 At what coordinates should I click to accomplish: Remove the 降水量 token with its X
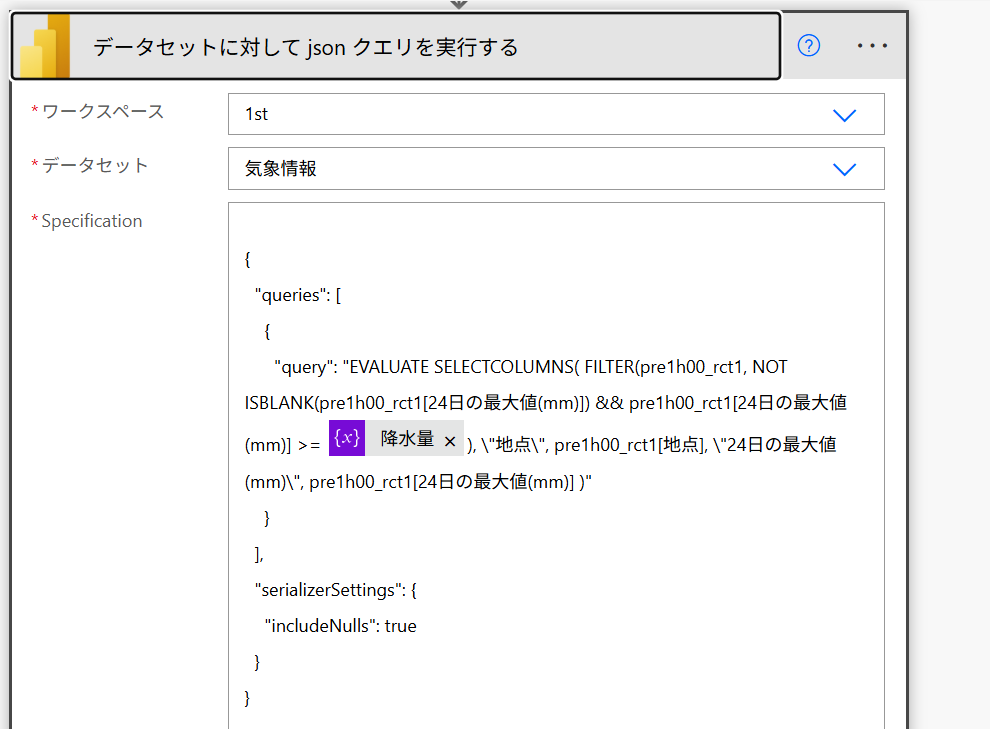click(x=450, y=441)
